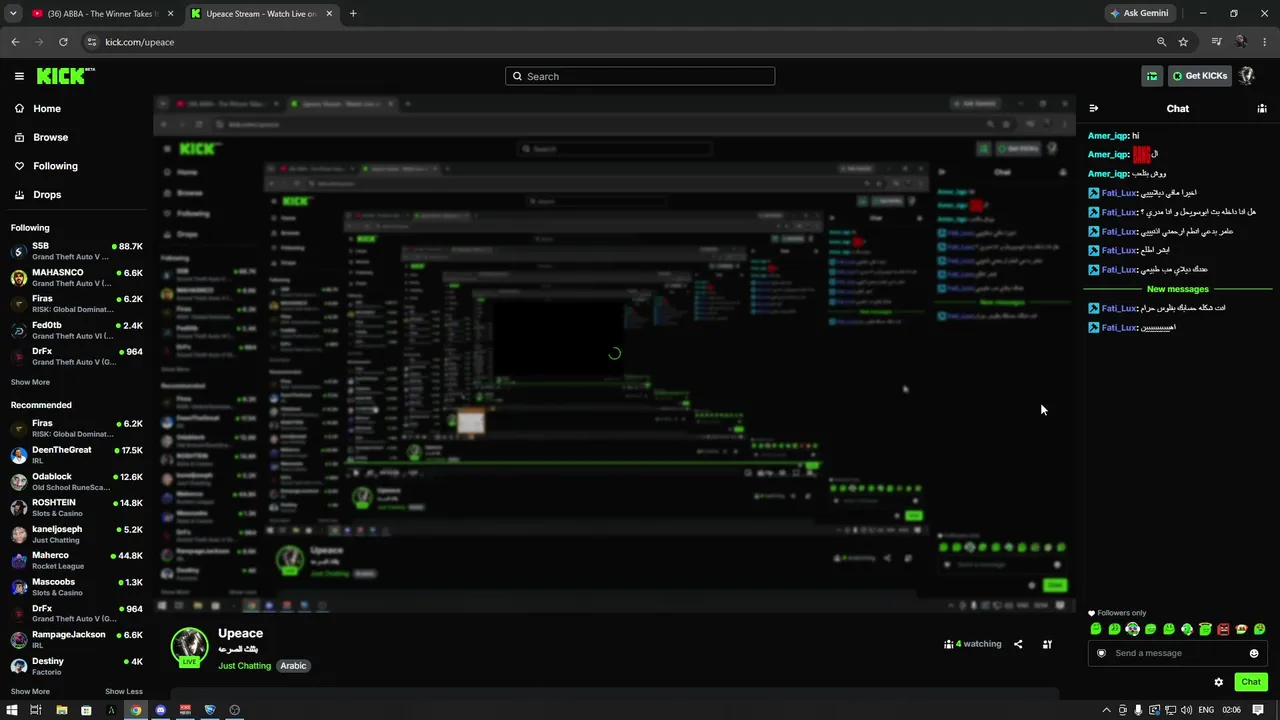The width and height of the screenshot is (1280, 720).
Task: Open DeenTheGreat recommended channel
Action: click(x=77, y=455)
